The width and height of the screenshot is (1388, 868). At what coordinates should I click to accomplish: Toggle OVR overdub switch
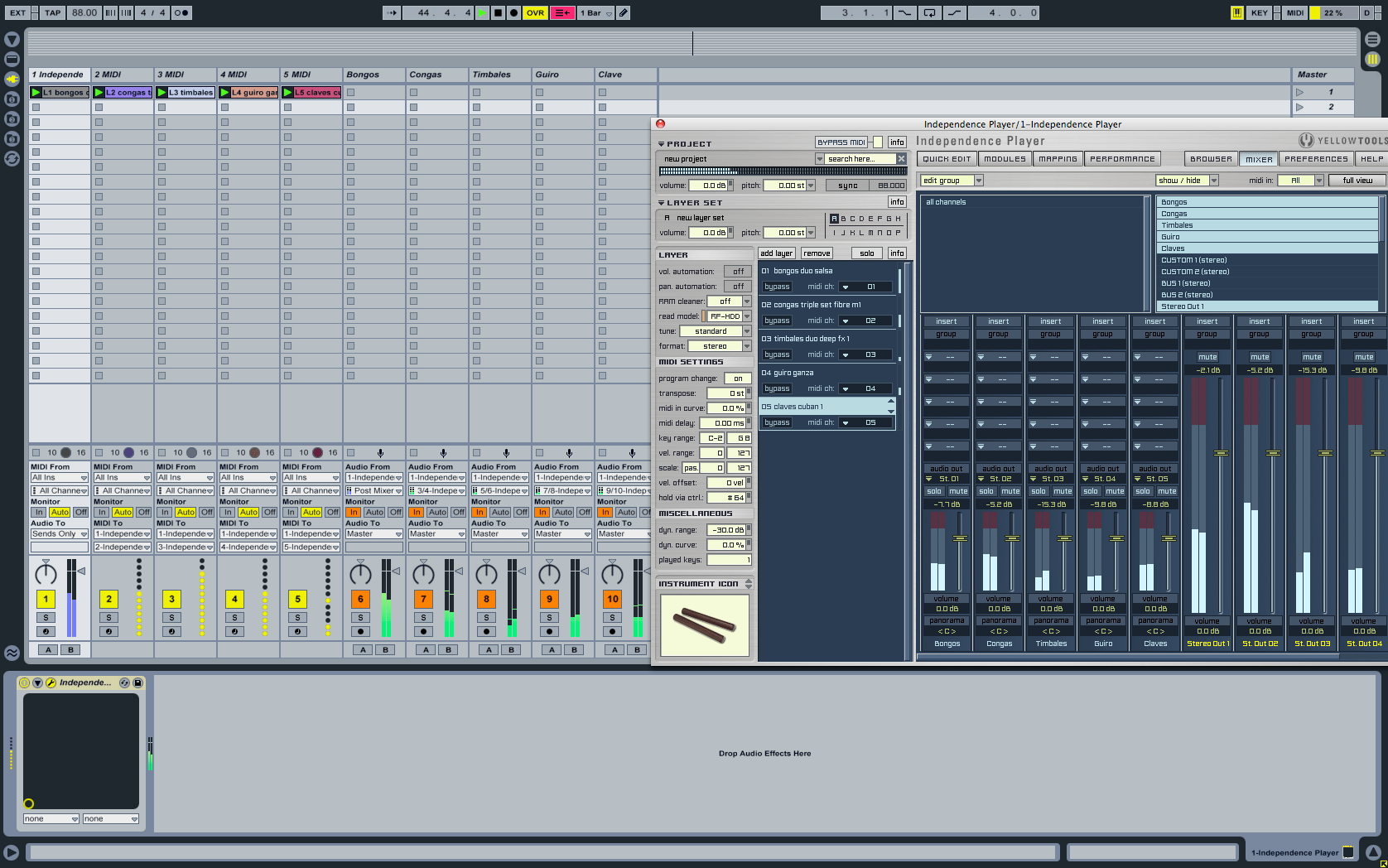(535, 12)
